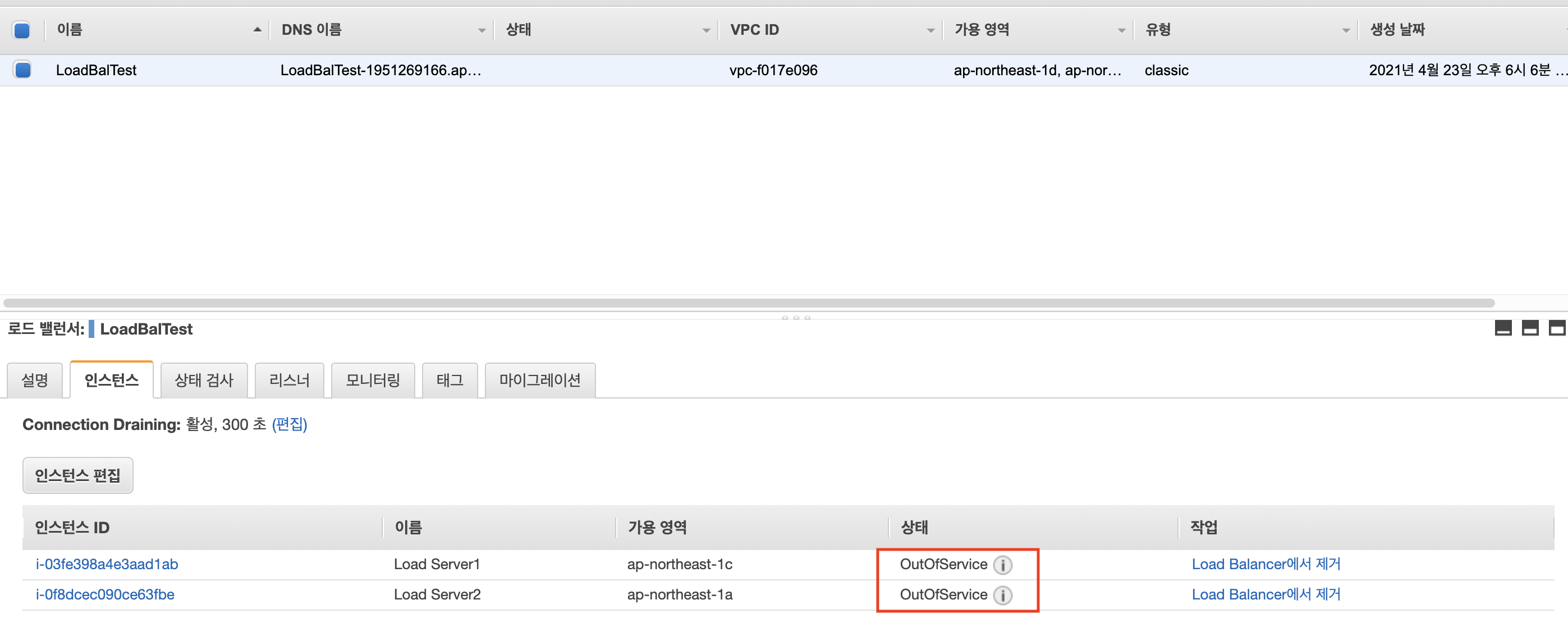This screenshot has height=641, width=1568.
Task: Open the 상태 column filter dropdown arrow
Action: click(x=705, y=30)
